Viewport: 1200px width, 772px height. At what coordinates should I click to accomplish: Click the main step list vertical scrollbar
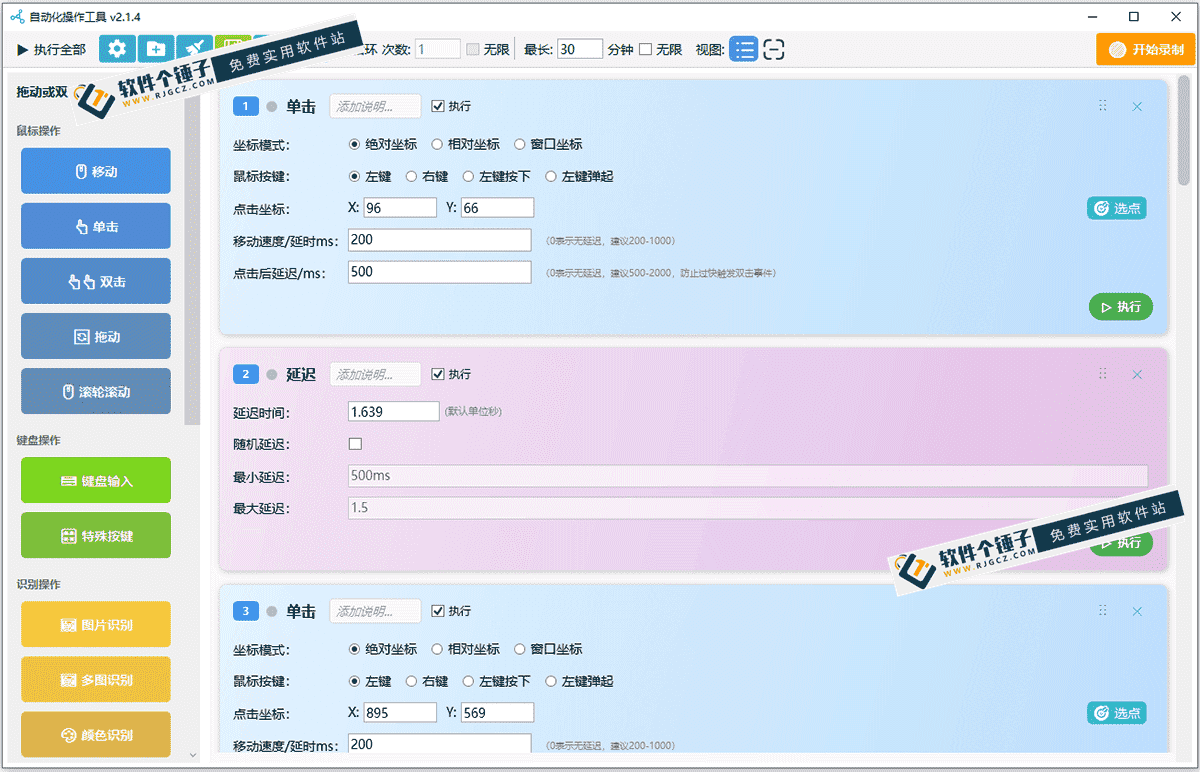coord(1184,130)
